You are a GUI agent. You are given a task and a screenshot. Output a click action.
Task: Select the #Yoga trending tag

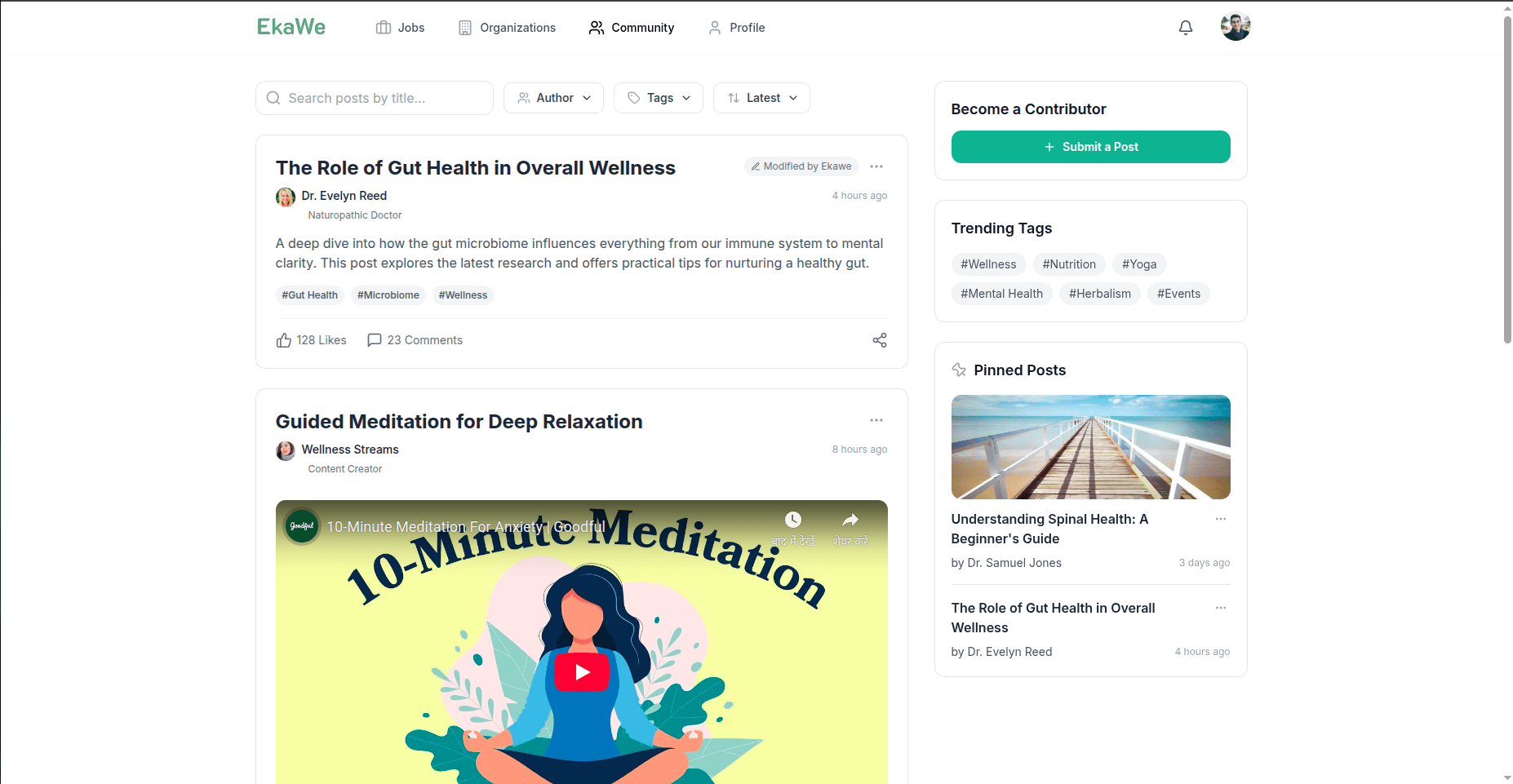[x=1139, y=264]
